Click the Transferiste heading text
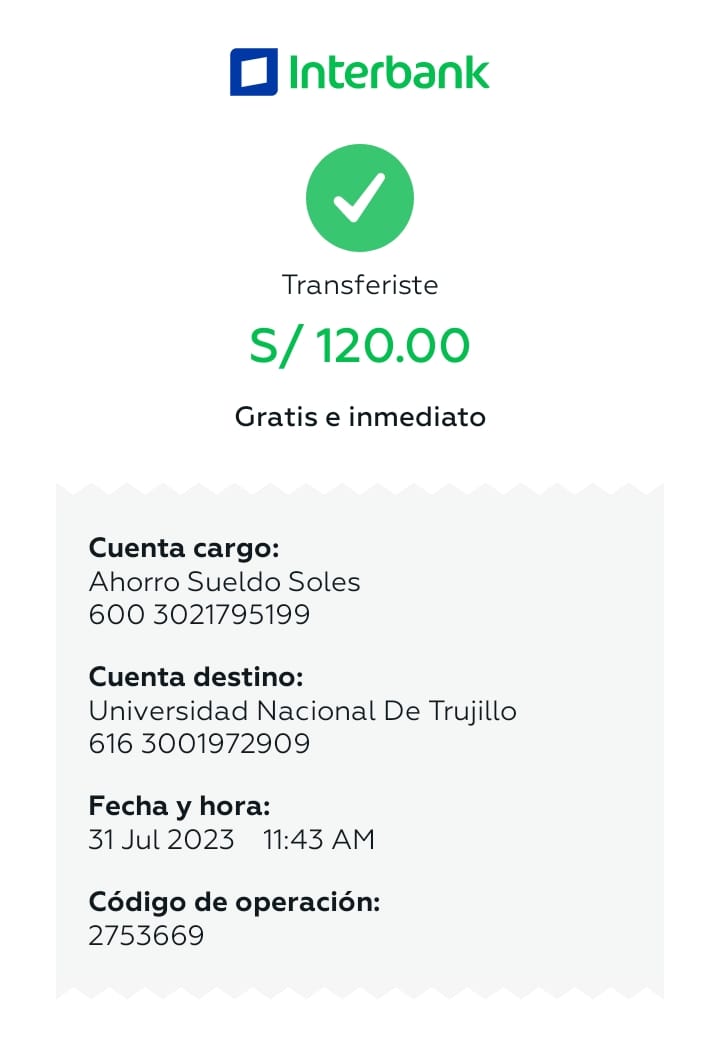720x1064 pixels. pos(360,285)
